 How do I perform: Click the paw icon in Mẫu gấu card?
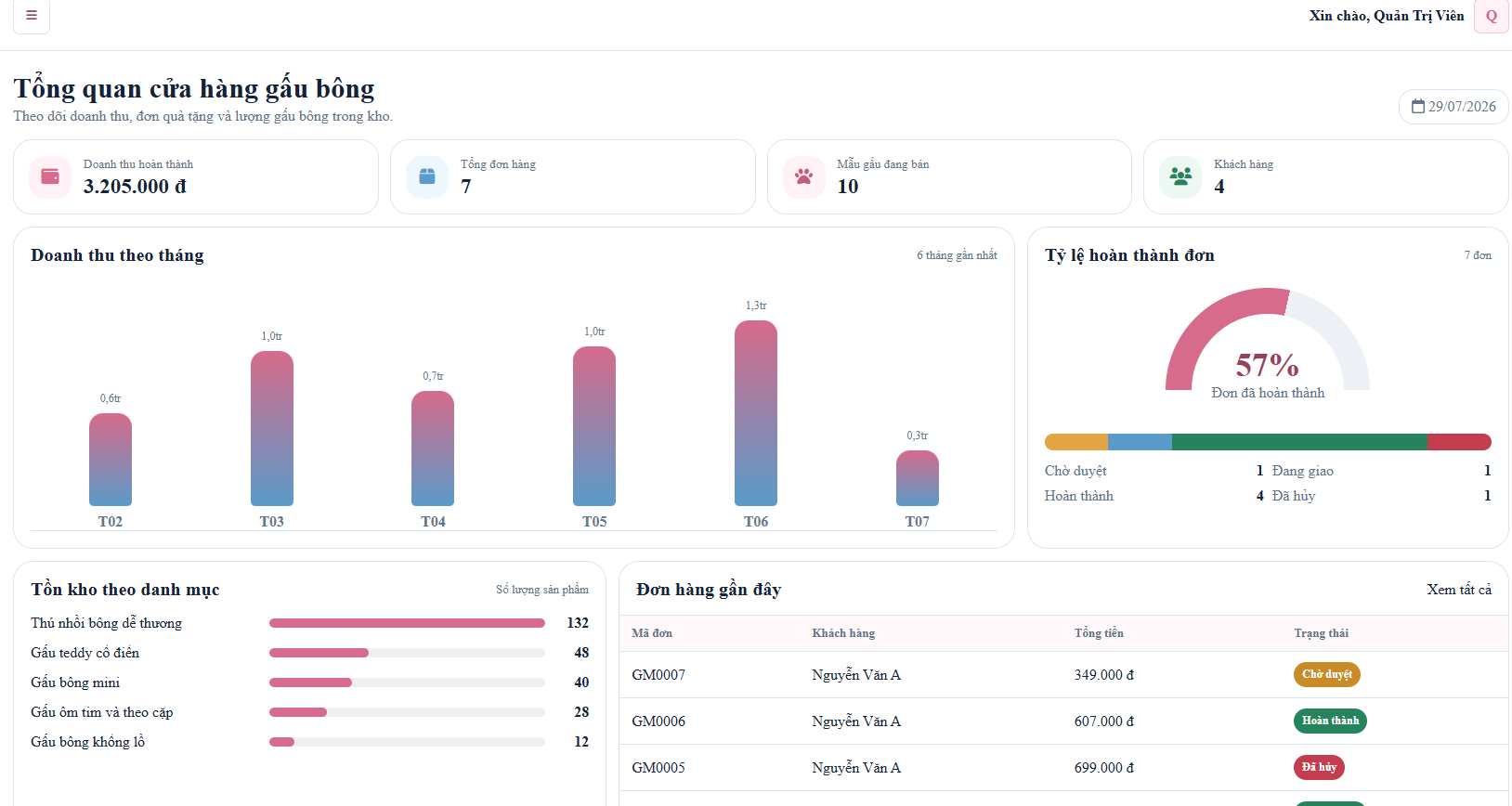click(x=804, y=176)
